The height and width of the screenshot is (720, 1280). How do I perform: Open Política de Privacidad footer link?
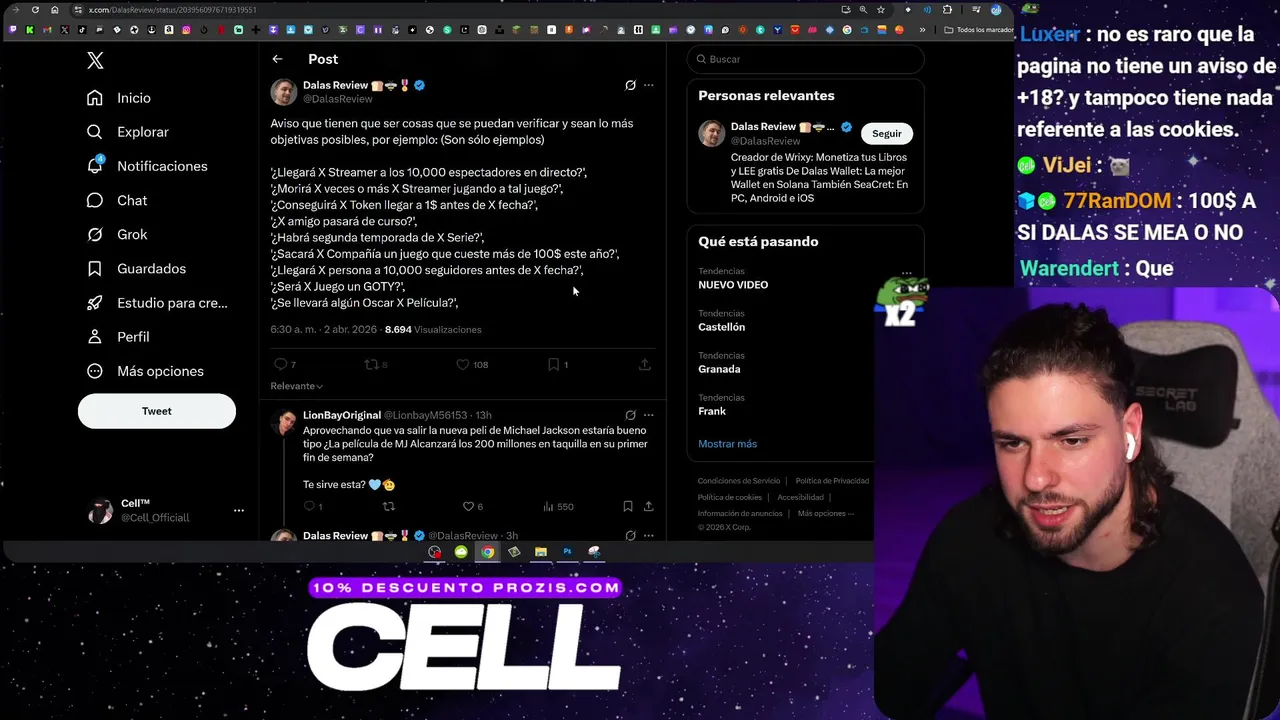(832, 481)
